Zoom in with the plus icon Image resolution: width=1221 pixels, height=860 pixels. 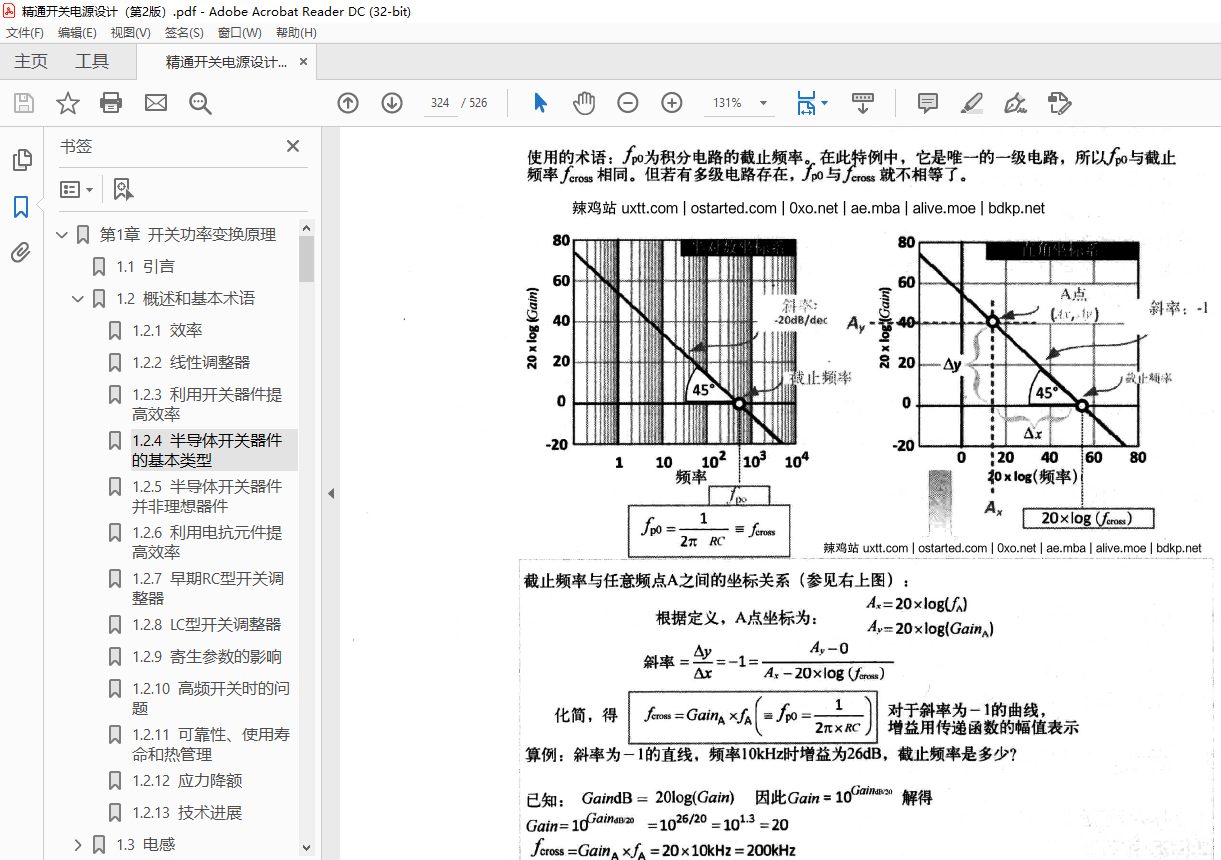click(x=672, y=103)
